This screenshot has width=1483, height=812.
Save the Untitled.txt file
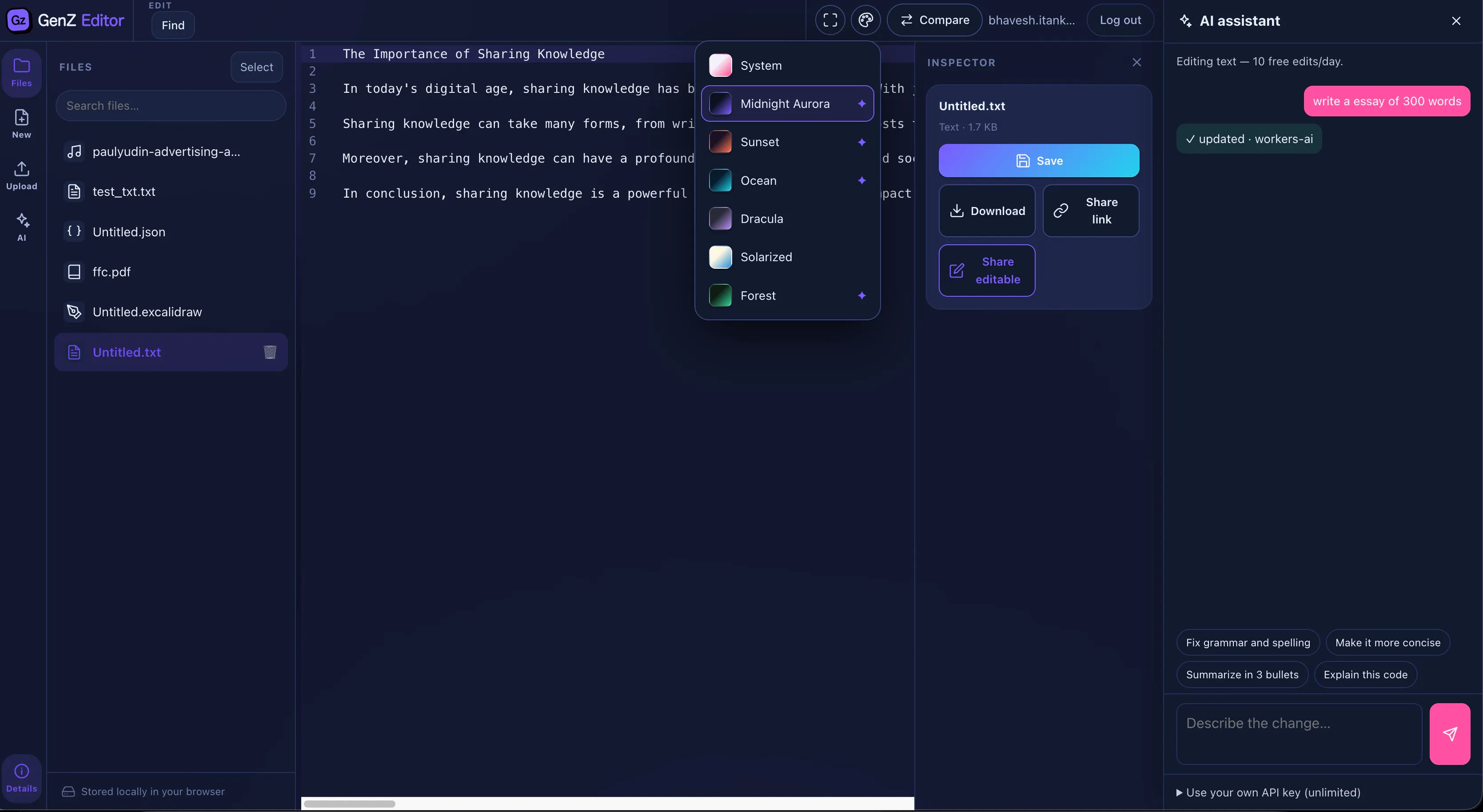point(1039,160)
